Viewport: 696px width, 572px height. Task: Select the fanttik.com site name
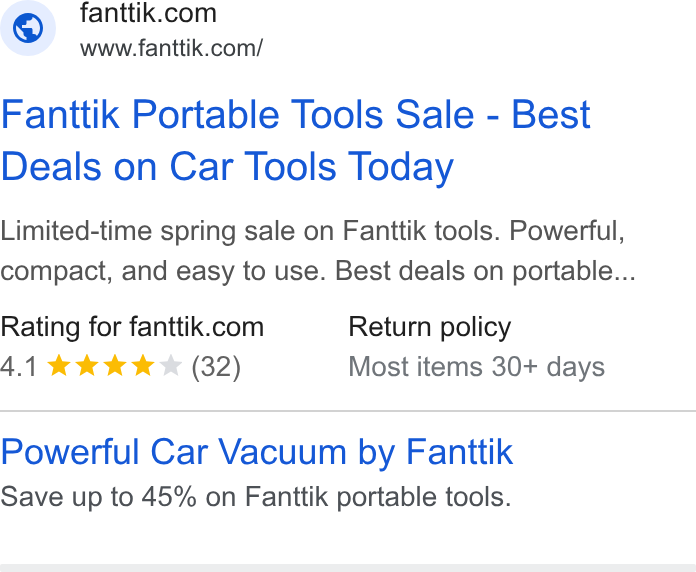point(148,13)
